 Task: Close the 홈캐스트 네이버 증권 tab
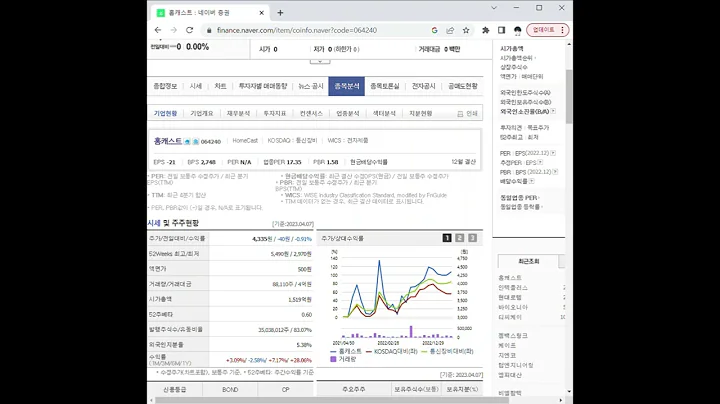[262, 13]
